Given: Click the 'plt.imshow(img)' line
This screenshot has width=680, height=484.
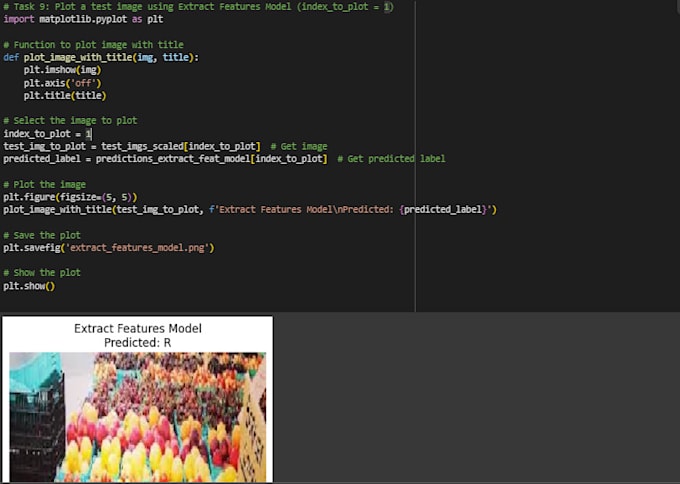Looking at the screenshot, I should [x=62, y=70].
